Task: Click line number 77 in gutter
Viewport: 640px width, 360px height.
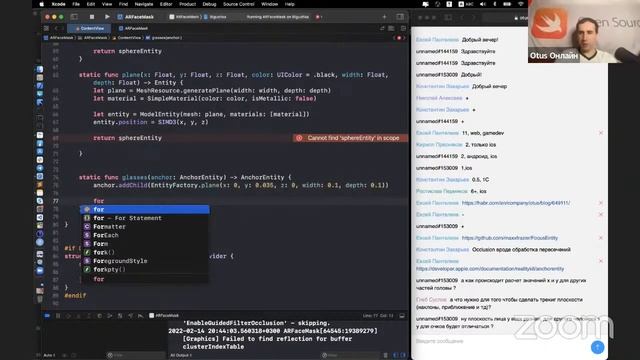Action: [x=56, y=201]
